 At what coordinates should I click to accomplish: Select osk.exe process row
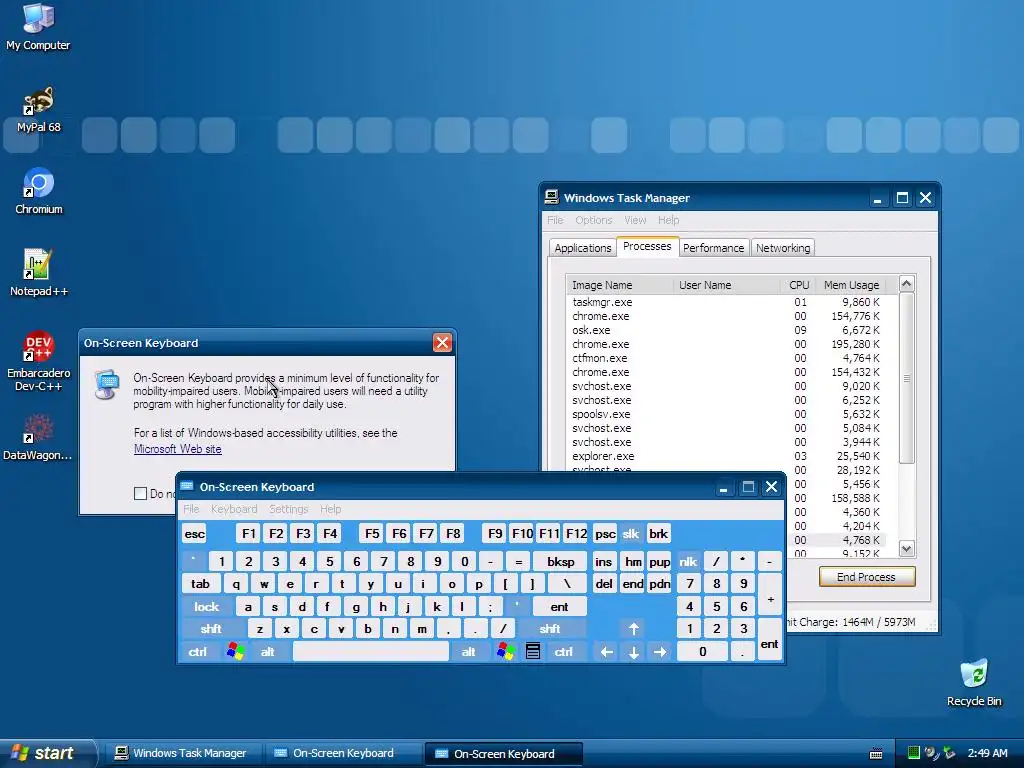click(726, 330)
